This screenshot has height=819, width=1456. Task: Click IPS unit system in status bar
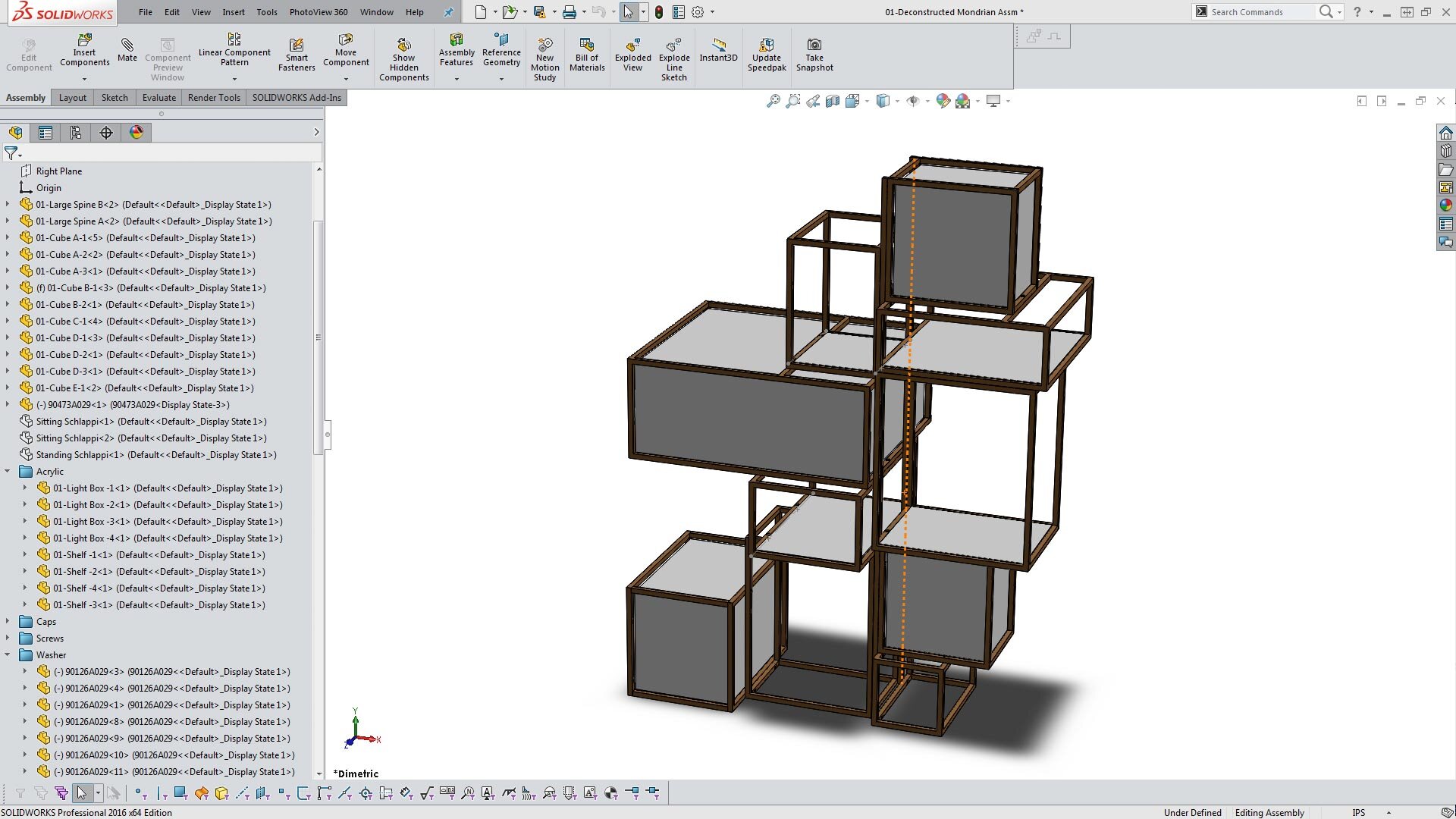pyautogui.click(x=1359, y=812)
